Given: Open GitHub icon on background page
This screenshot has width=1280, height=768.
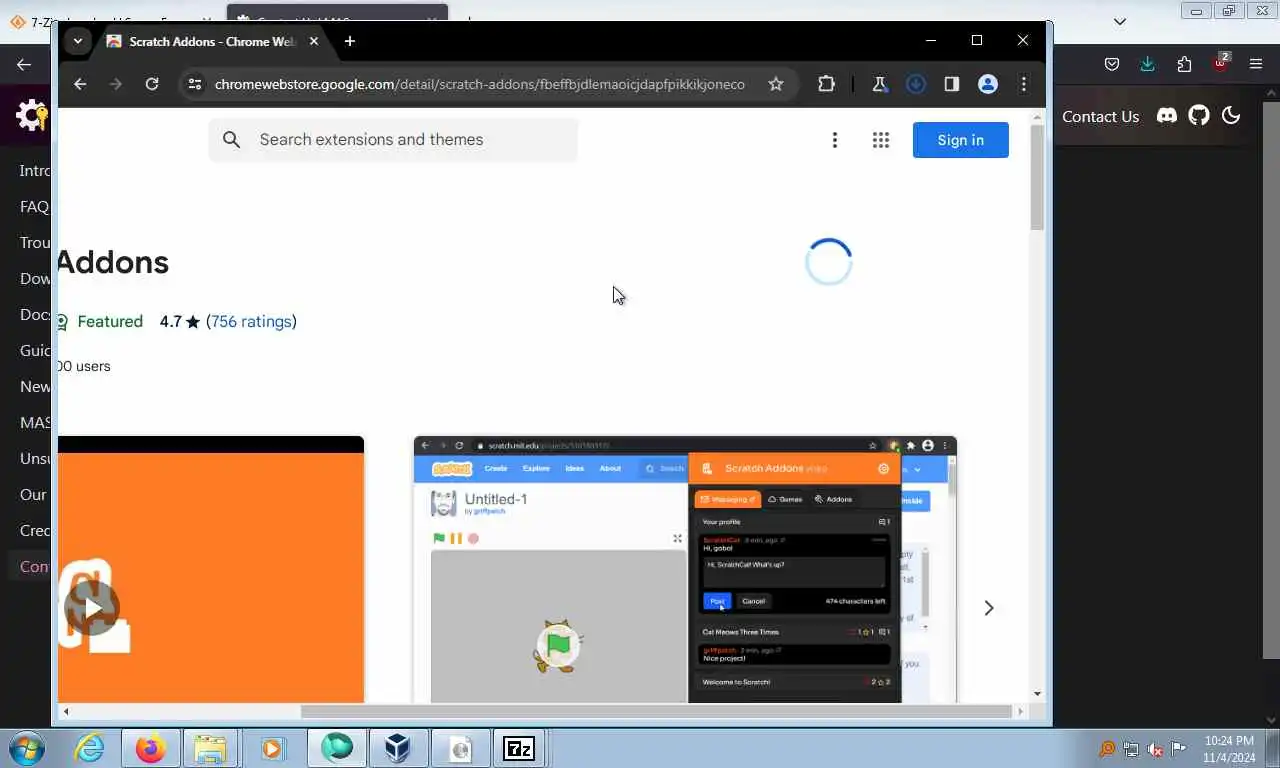Looking at the screenshot, I should [1199, 116].
